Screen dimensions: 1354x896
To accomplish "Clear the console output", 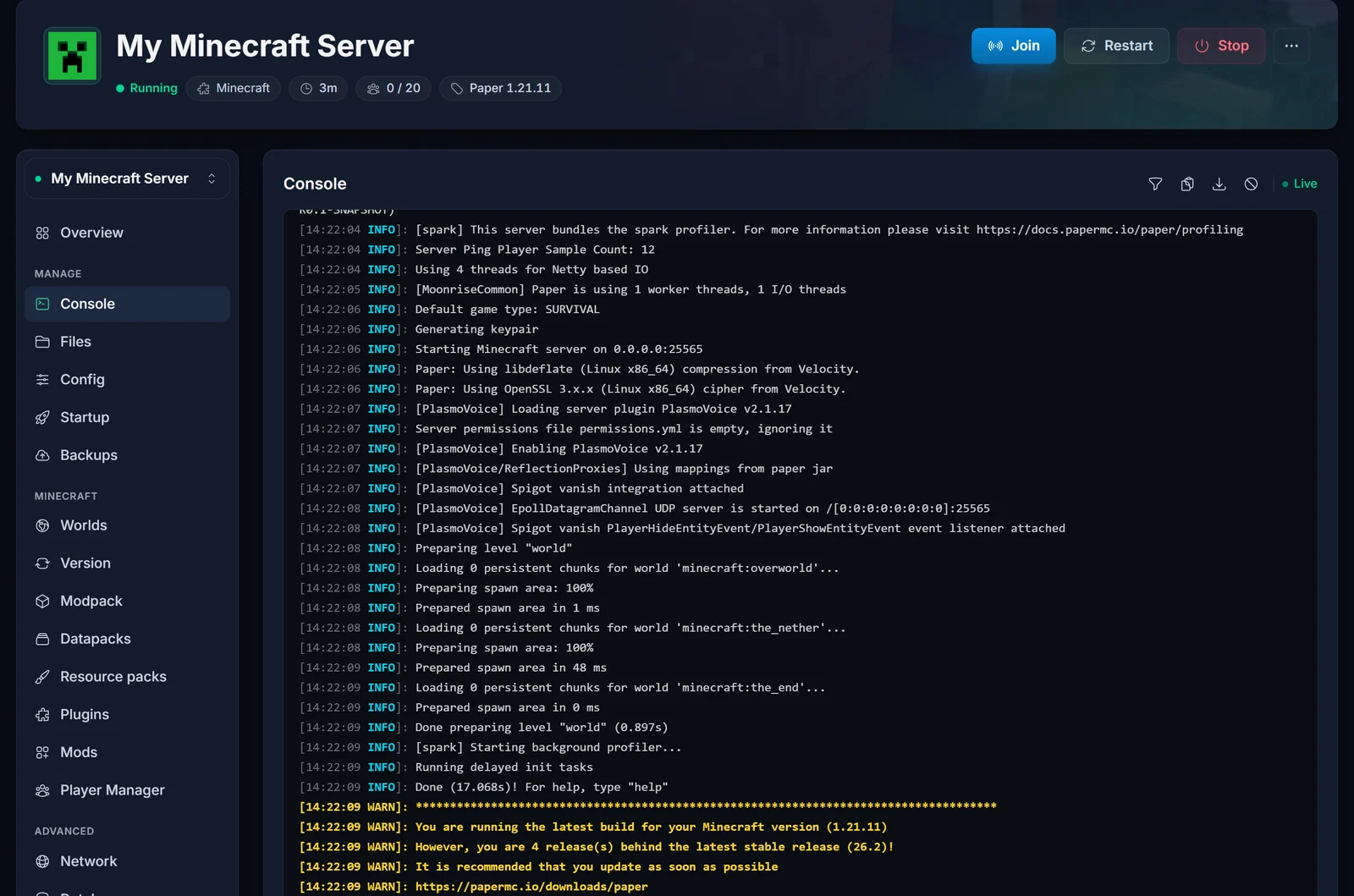I will (1251, 184).
